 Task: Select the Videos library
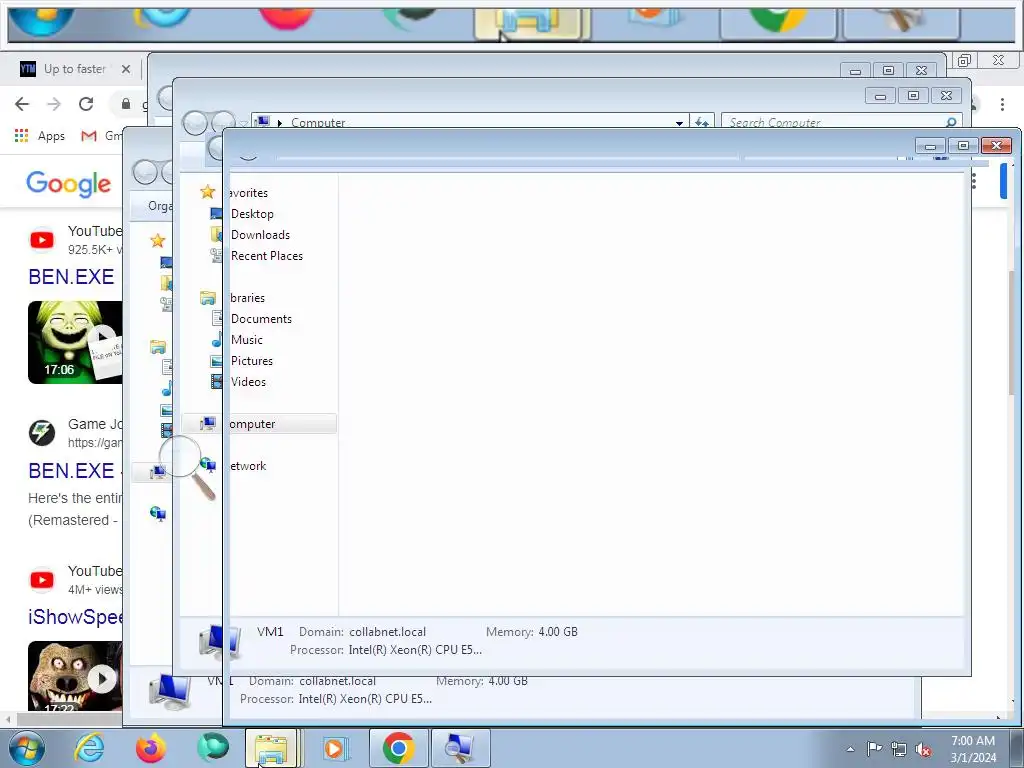point(248,381)
